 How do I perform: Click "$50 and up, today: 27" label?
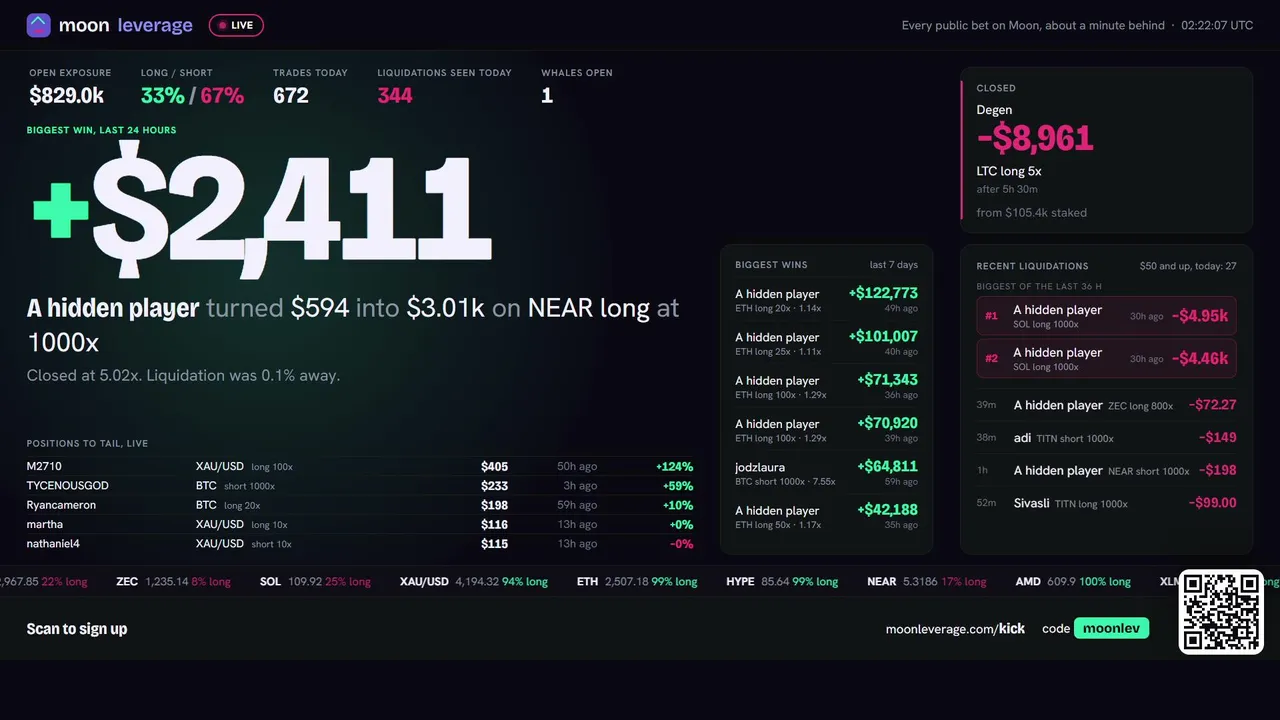coord(1188,266)
